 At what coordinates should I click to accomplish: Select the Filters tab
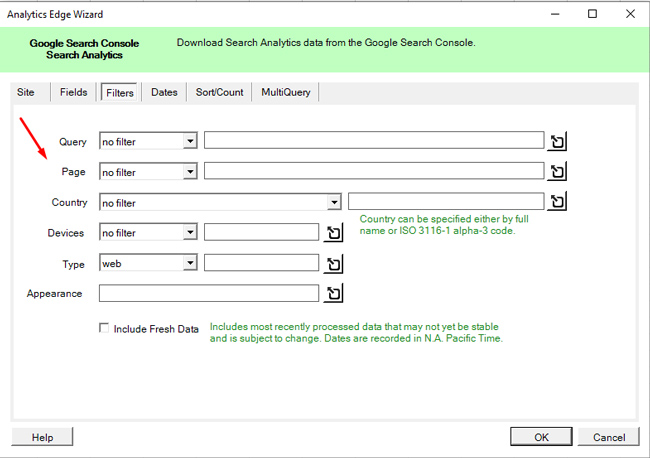[120, 92]
